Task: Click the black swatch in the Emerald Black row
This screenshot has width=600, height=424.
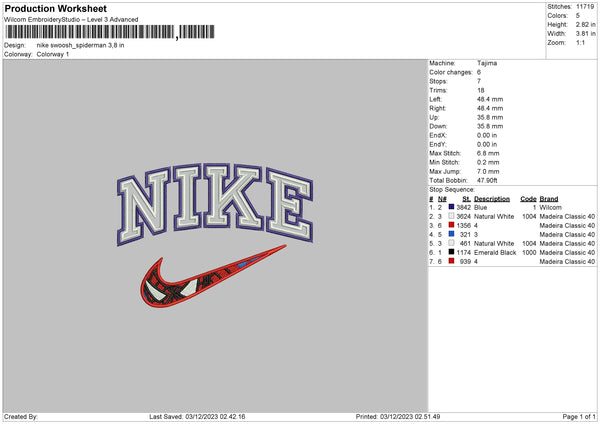Action: pyautogui.click(x=452, y=252)
